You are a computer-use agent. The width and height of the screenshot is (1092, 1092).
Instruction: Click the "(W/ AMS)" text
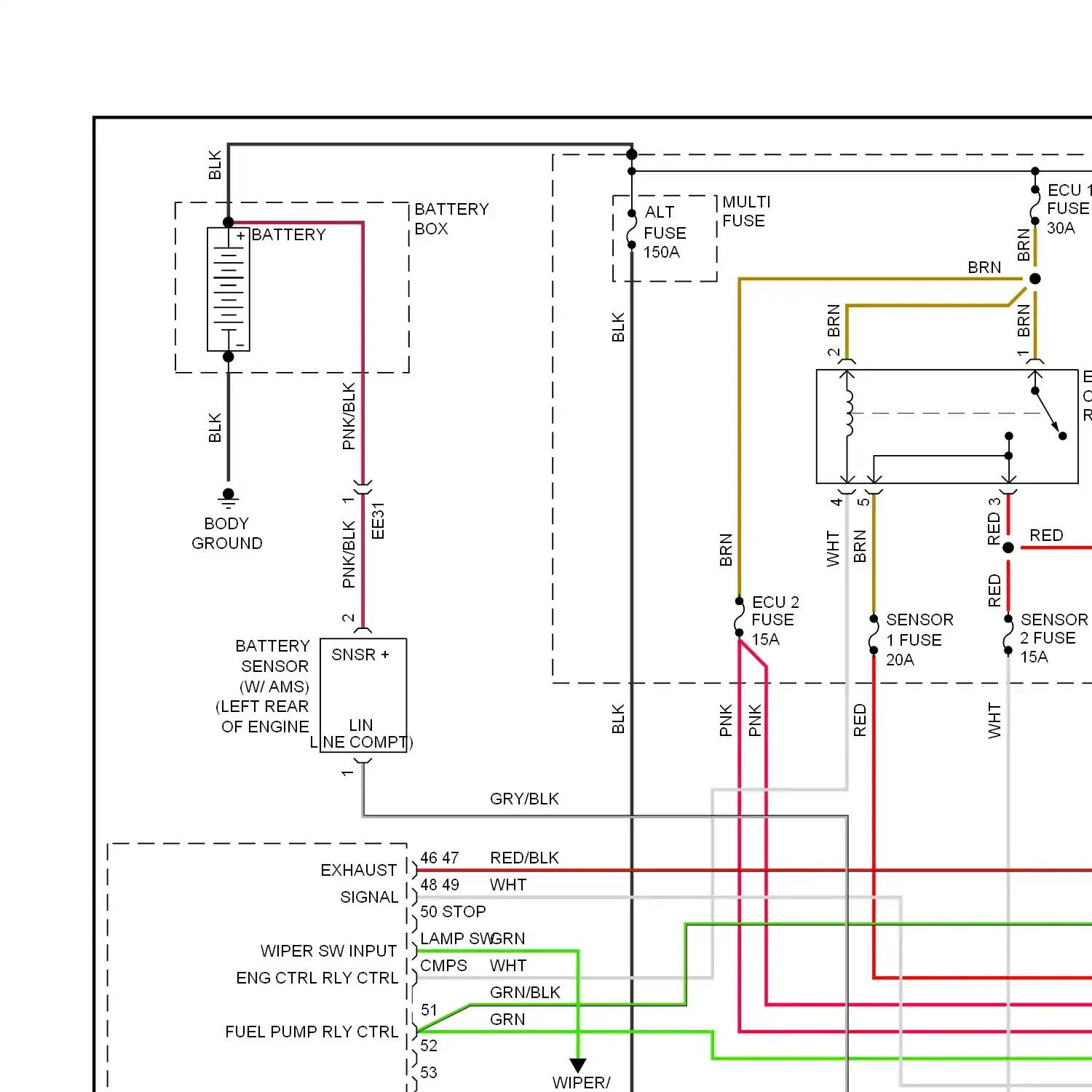pos(274,687)
